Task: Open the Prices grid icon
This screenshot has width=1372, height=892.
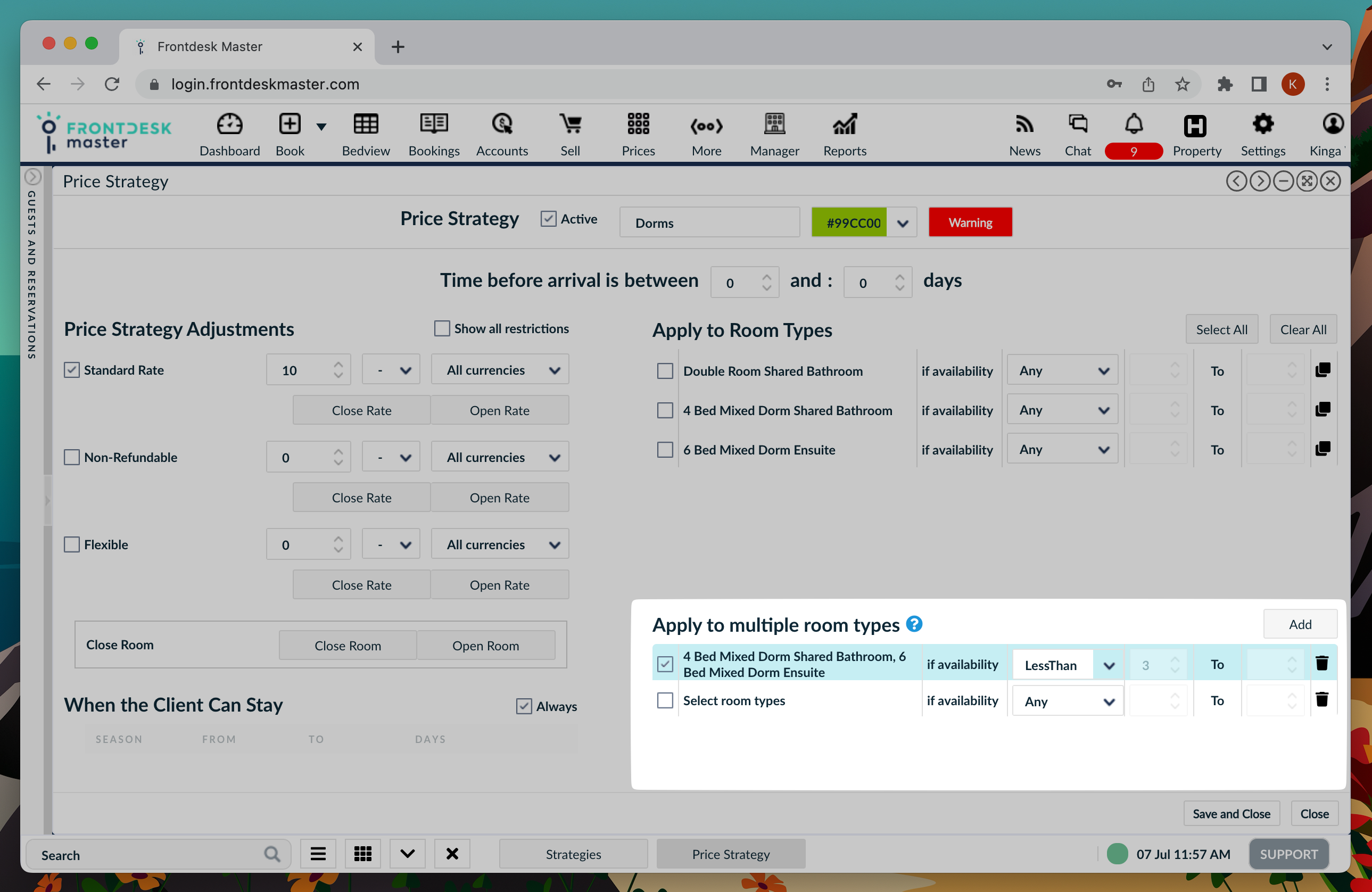Action: (x=638, y=124)
